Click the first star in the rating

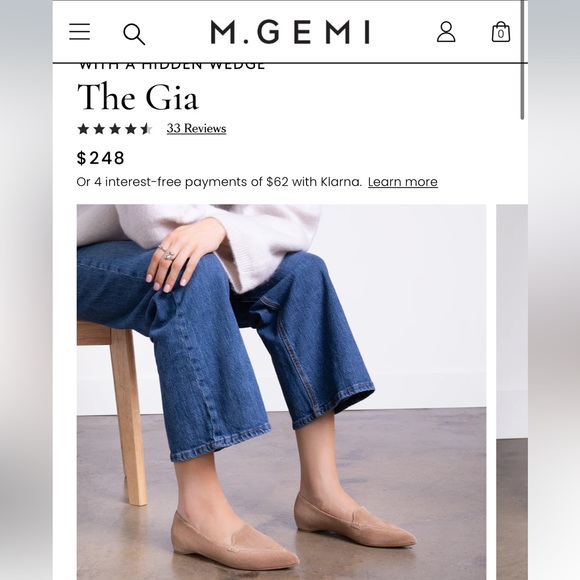tap(84, 129)
